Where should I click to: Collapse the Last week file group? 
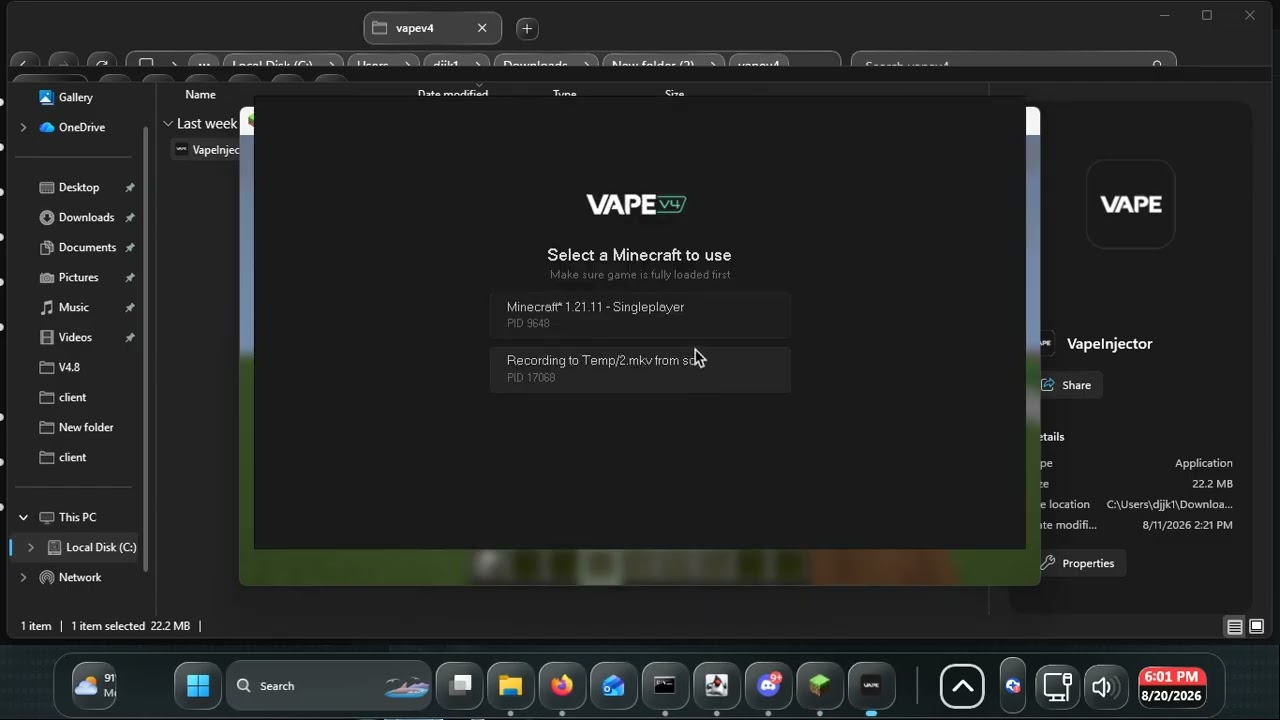pyautogui.click(x=168, y=124)
